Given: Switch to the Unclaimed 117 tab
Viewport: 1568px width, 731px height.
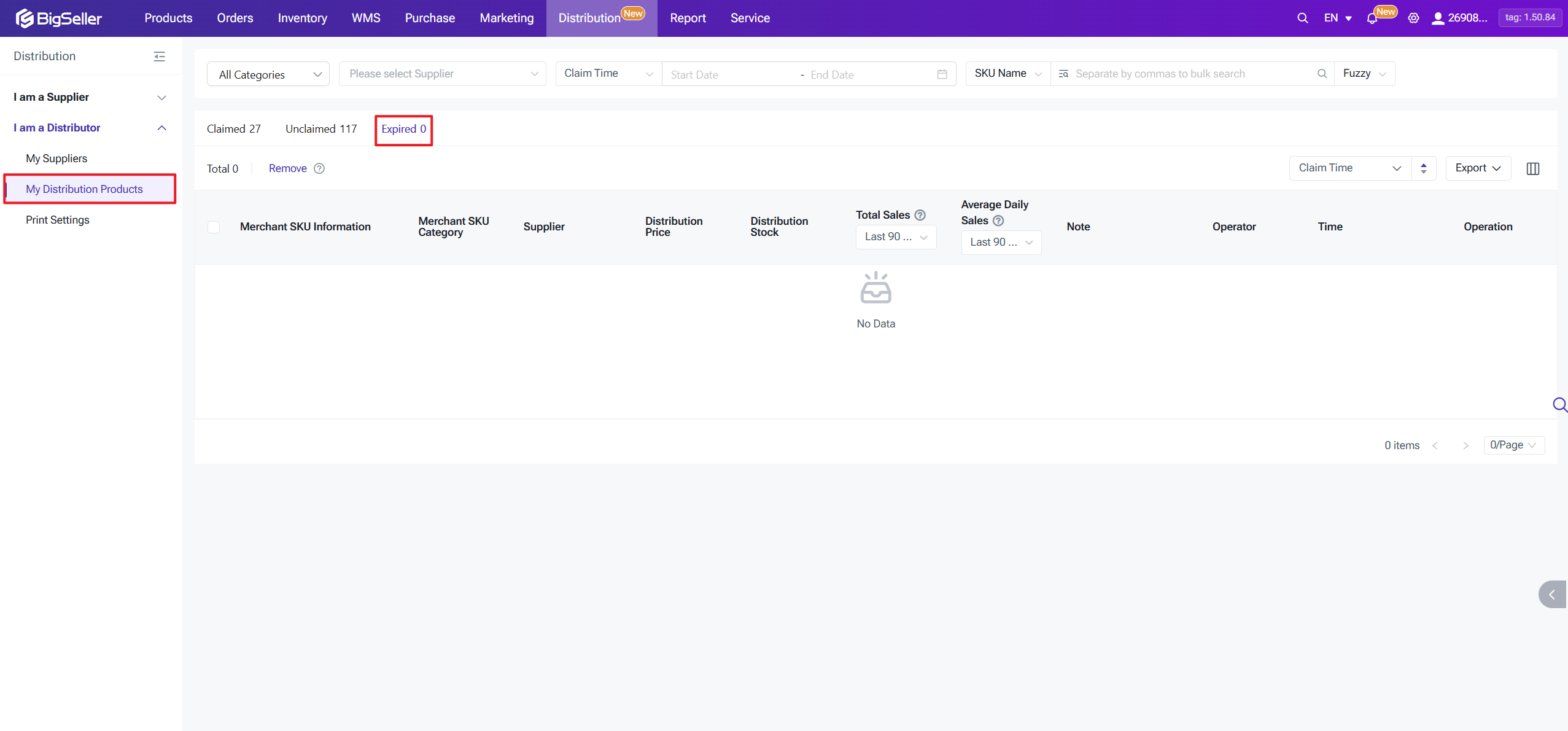Looking at the screenshot, I should point(320,129).
